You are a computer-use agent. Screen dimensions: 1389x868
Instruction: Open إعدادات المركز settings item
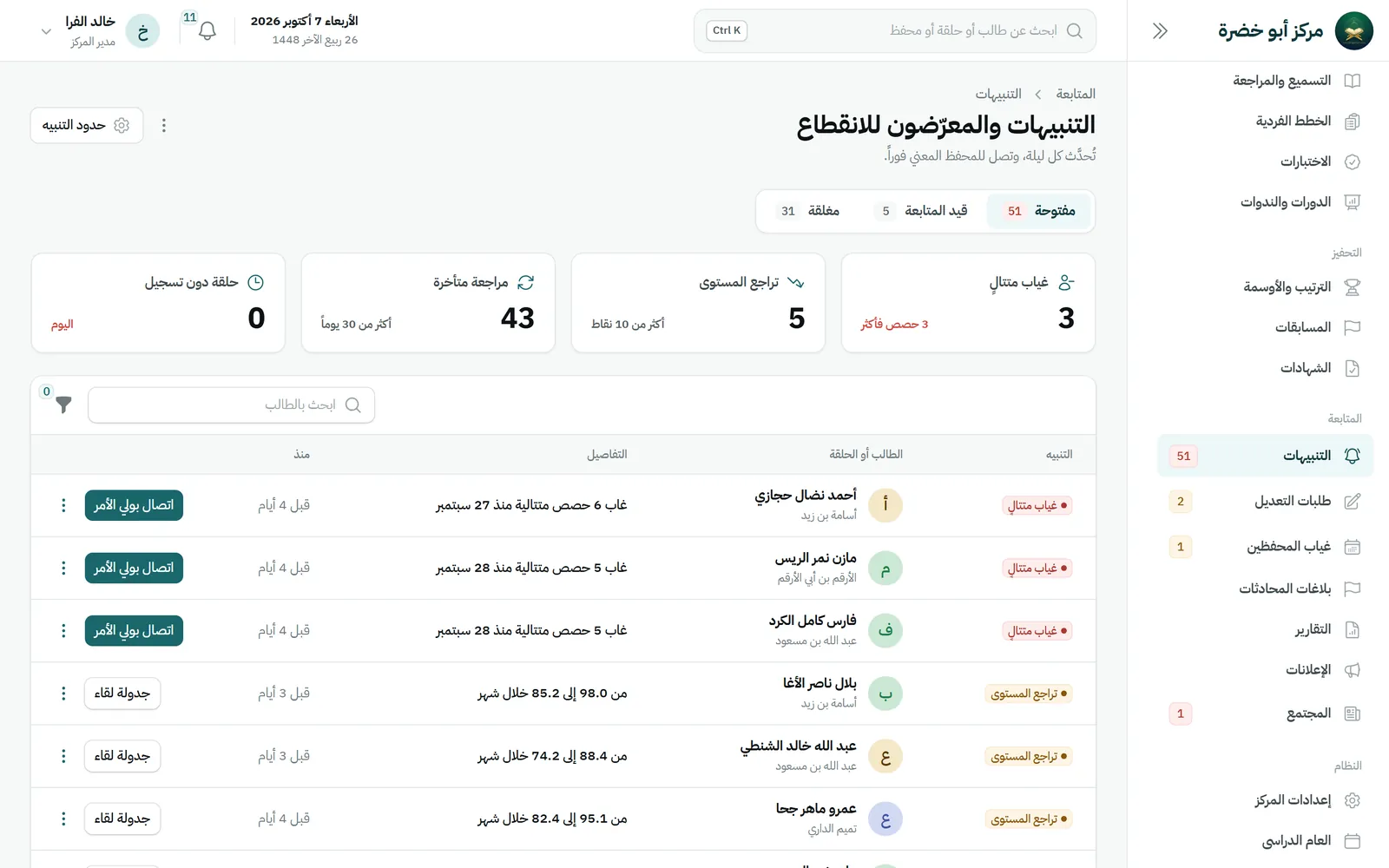click(1266, 800)
